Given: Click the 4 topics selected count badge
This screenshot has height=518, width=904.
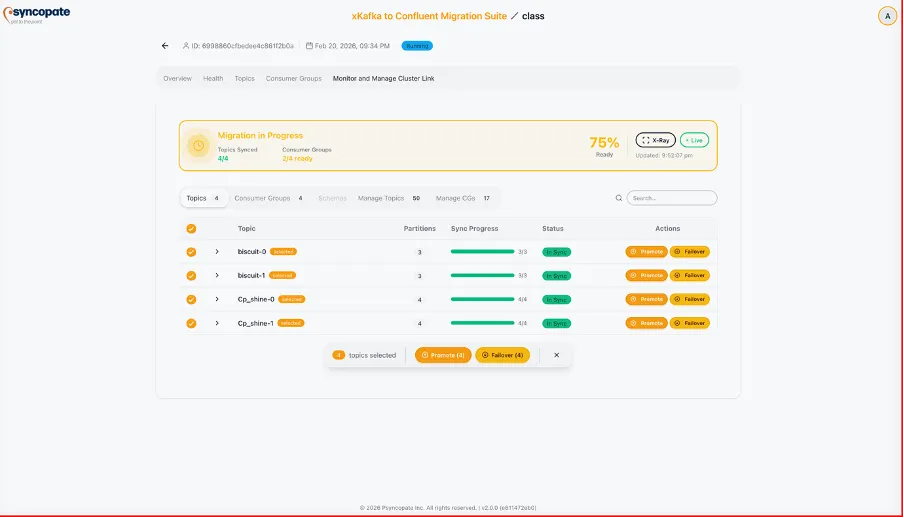Looking at the screenshot, I should (338, 355).
